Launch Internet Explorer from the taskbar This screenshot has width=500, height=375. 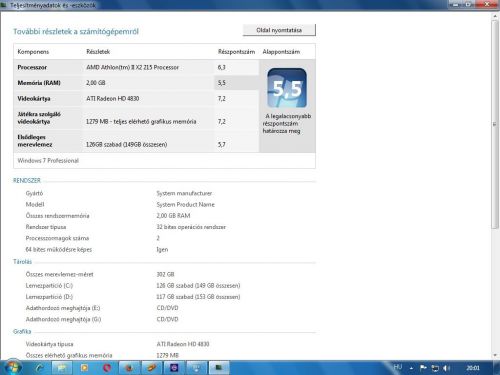(x=40, y=368)
